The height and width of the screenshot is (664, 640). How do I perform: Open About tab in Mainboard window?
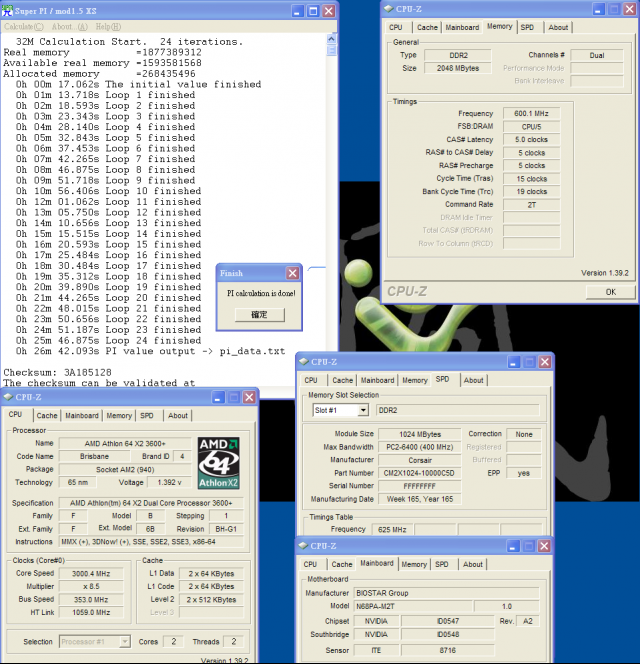coord(472,564)
